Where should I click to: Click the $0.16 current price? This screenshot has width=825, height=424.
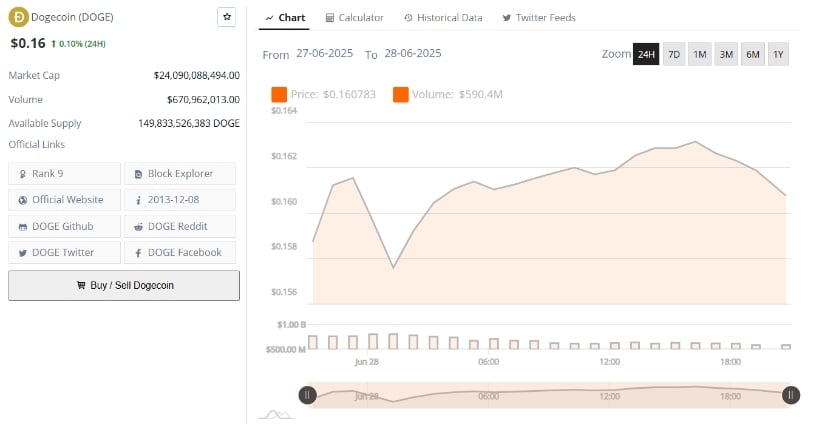28,43
